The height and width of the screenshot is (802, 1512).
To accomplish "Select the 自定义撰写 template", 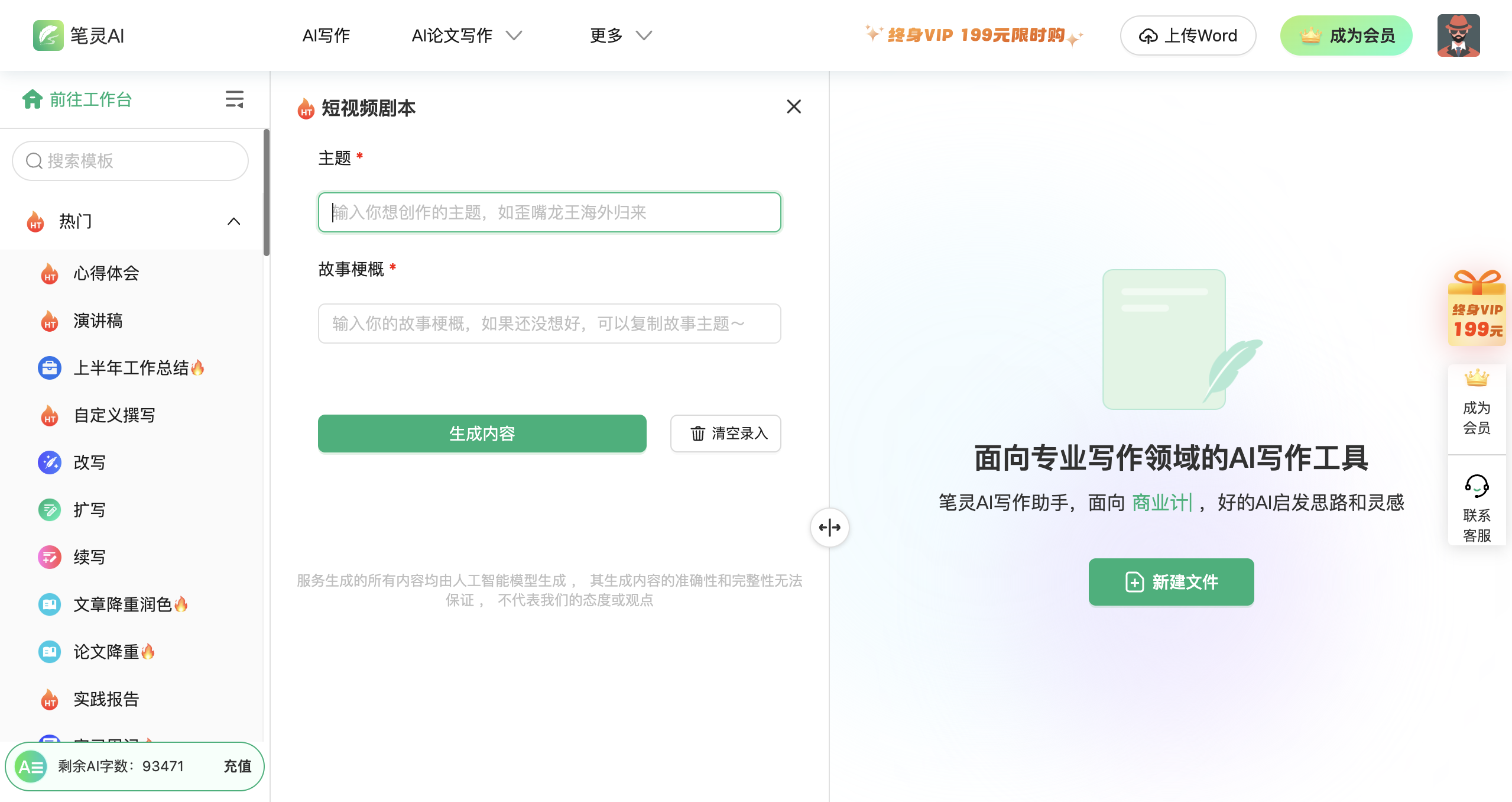I will pos(115,415).
